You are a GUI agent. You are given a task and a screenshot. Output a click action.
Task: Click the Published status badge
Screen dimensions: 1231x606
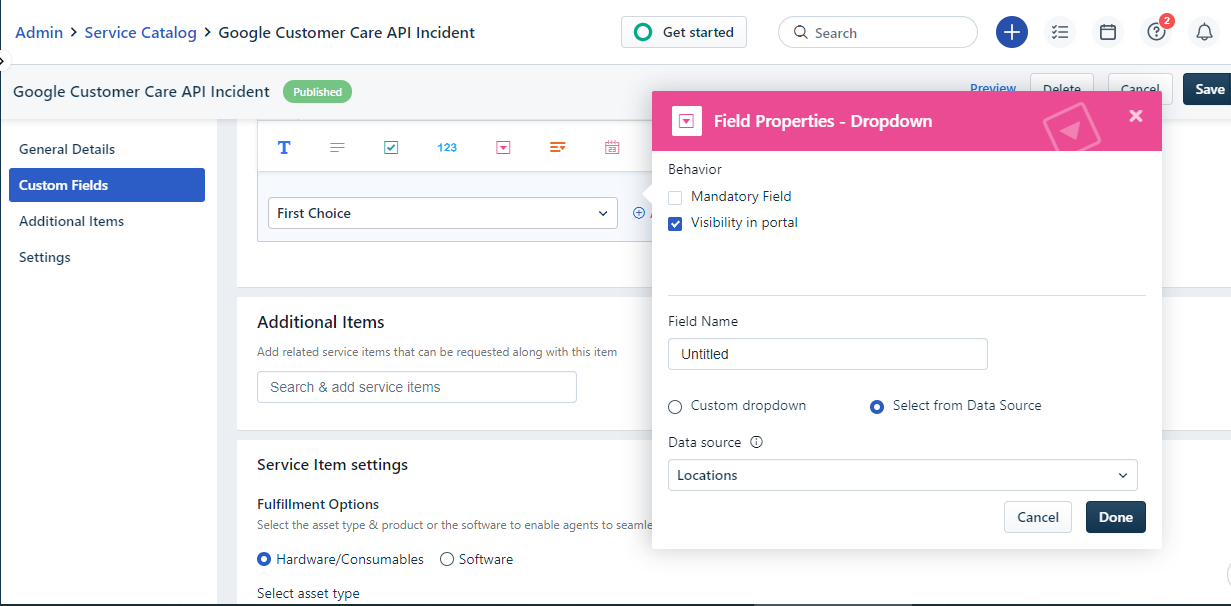pyautogui.click(x=318, y=92)
